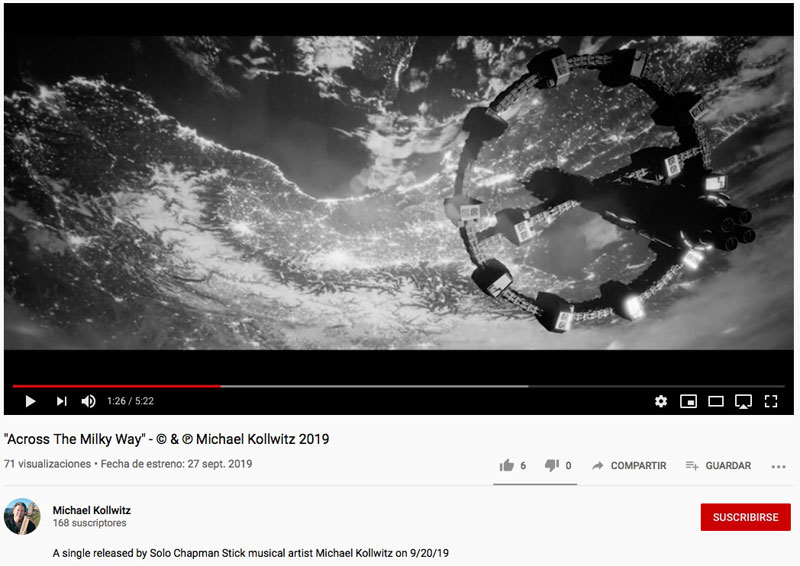Subscribe with the SUSCRIBIRSE button
The height and width of the screenshot is (566, 800).
pos(745,517)
